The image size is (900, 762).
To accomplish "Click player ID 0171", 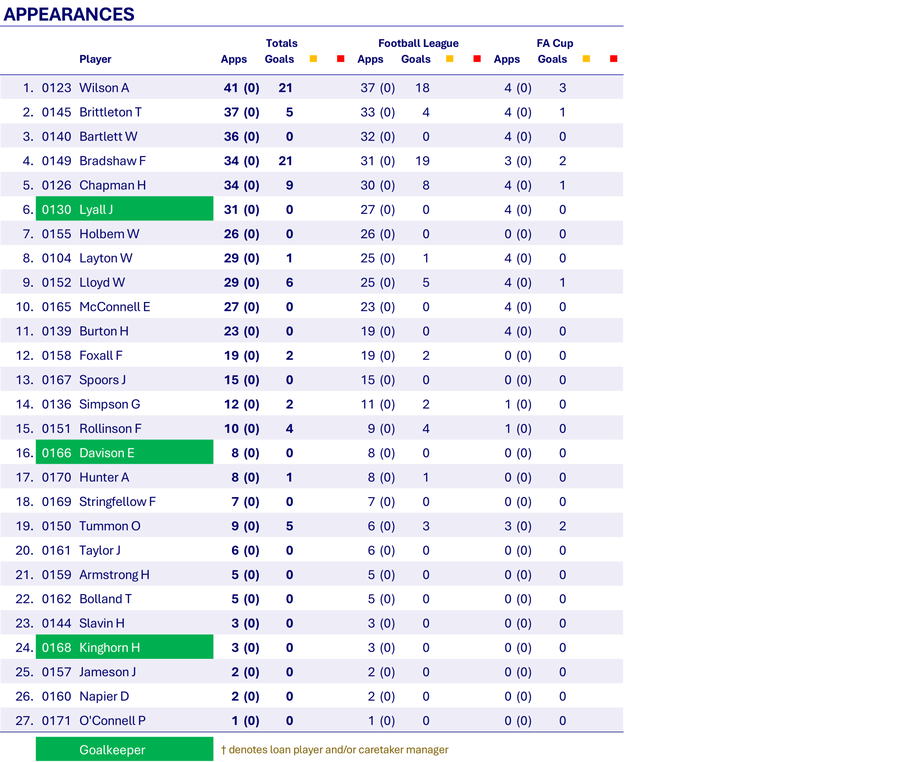I will click(x=56, y=721).
